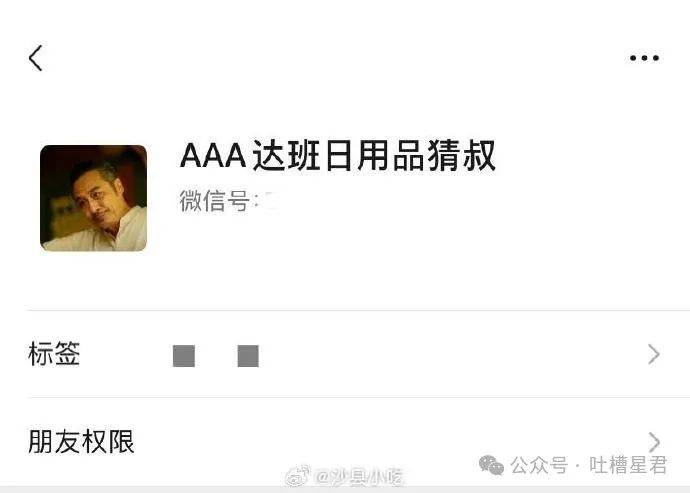Open the 吐槽星君 account name
This screenshot has height=493, width=690.
click(628, 465)
